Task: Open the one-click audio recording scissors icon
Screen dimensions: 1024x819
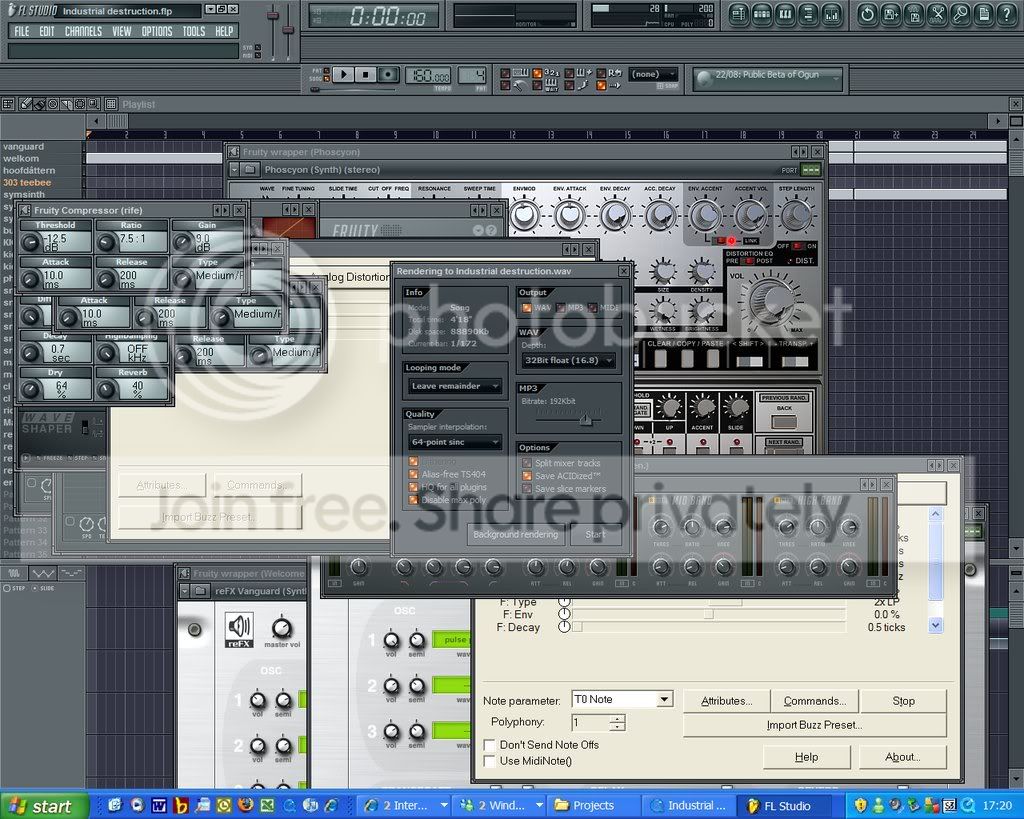Action: pos(938,14)
